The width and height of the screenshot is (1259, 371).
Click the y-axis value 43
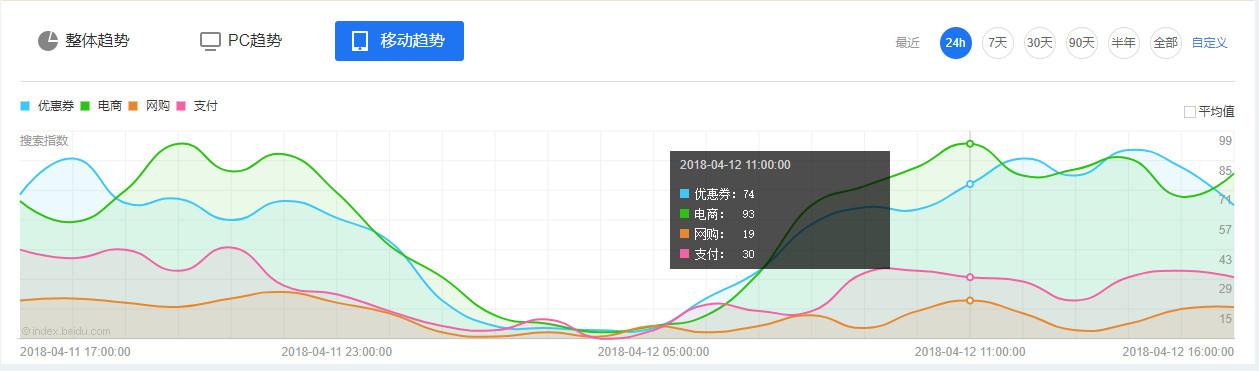(x=1225, y=260)
